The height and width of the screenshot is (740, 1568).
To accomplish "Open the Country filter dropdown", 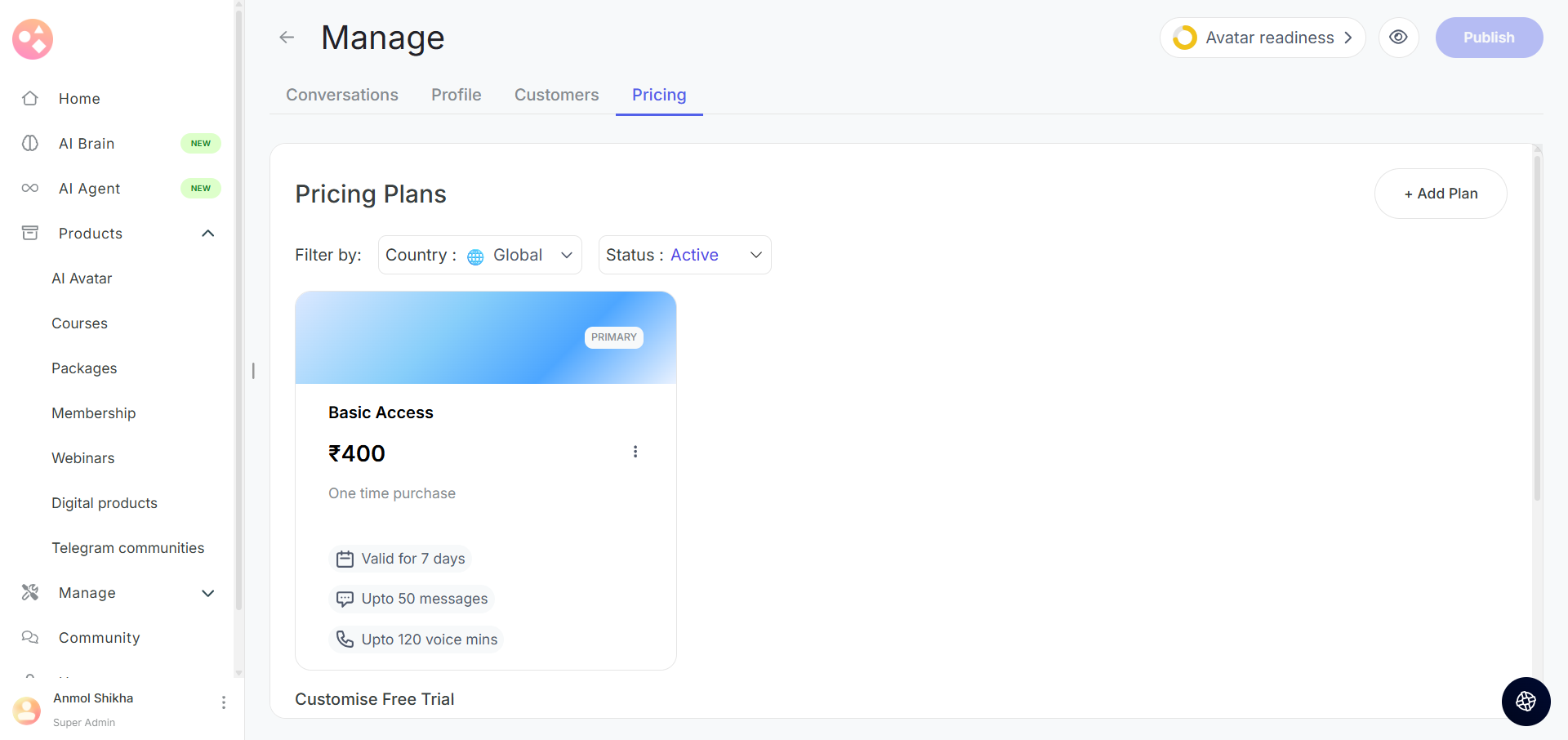I will click(479, 255).
